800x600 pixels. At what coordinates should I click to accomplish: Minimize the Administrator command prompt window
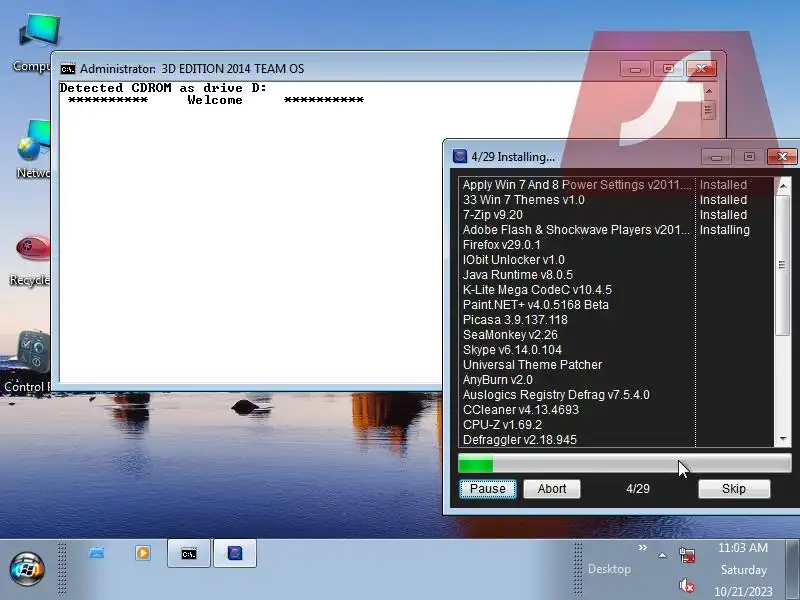click(x=635, y=69)
